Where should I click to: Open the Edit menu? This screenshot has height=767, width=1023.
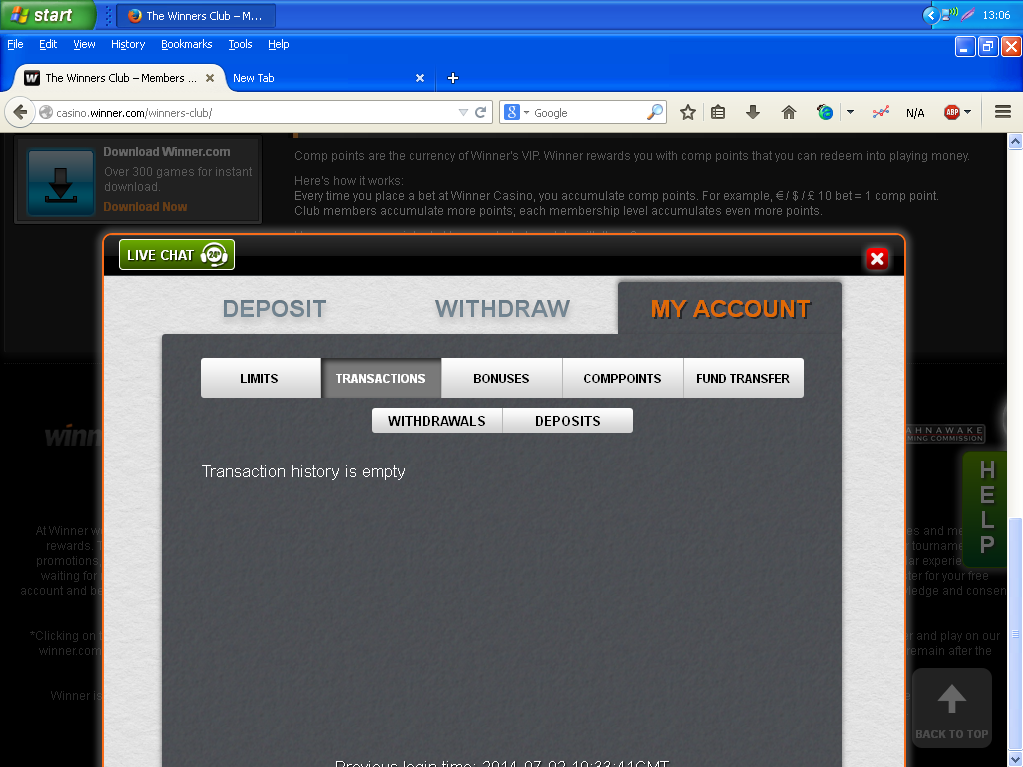(48, 44)
